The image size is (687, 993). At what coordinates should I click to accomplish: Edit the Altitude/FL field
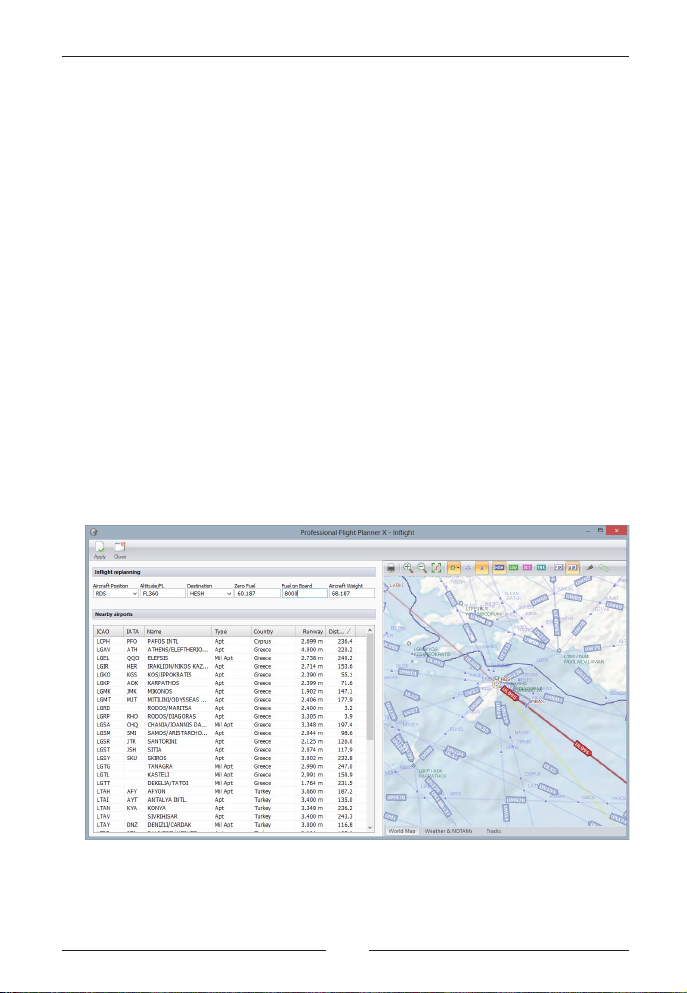[163, 594]
